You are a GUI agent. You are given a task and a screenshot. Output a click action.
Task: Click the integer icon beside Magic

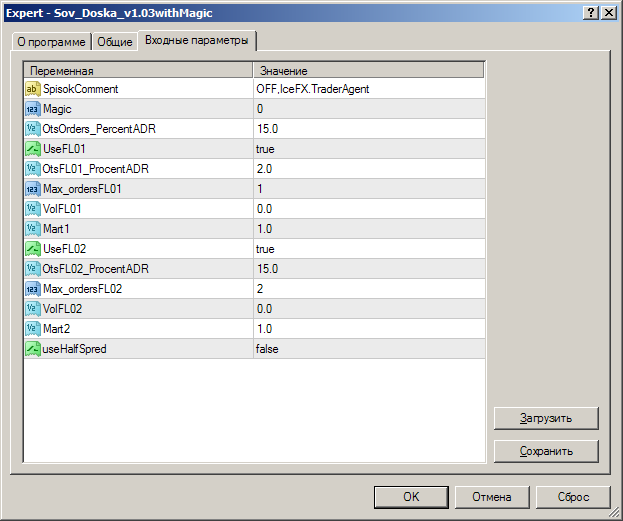tap(33, 109)
